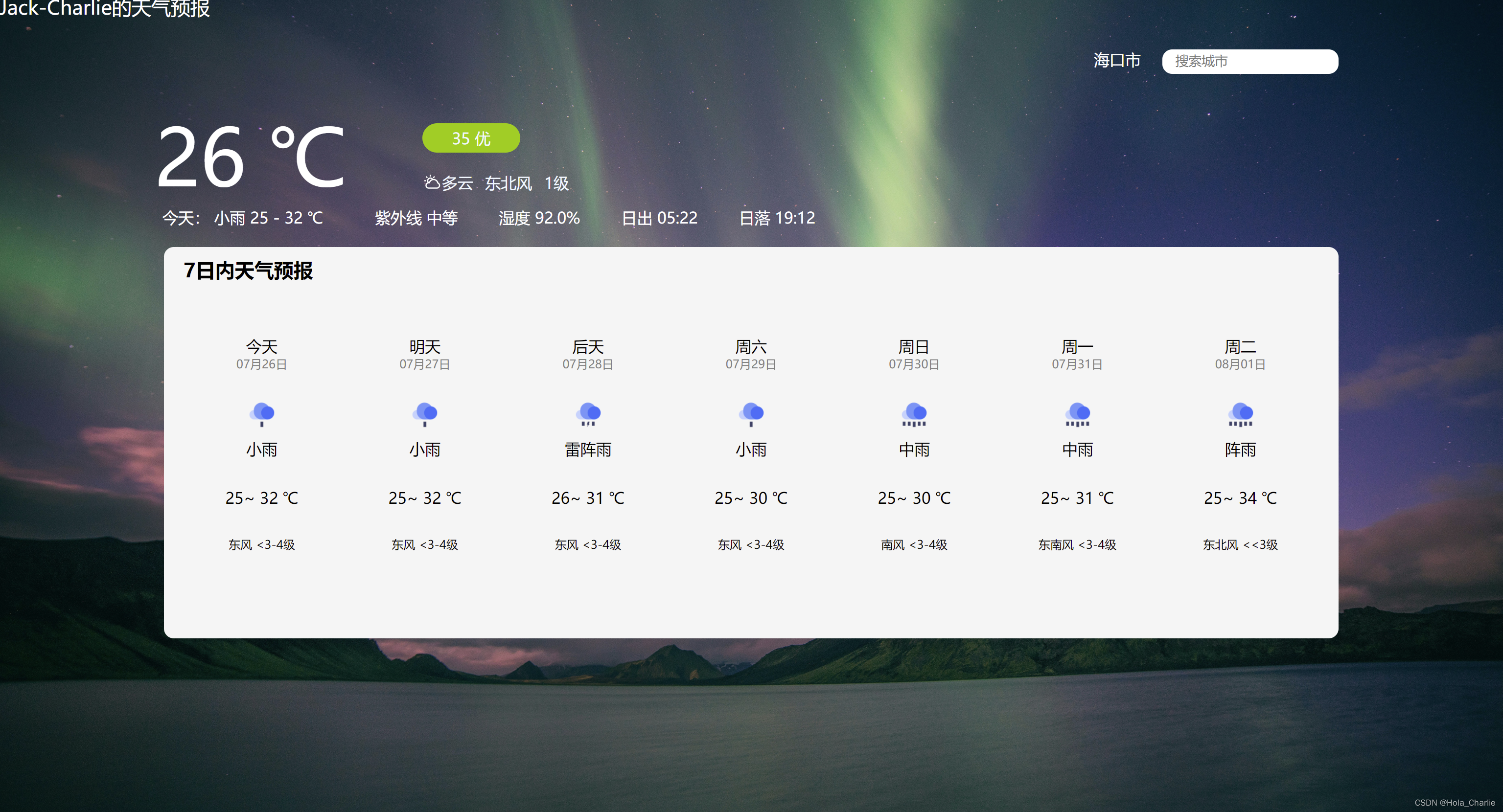Click the page title Jack-Charlie的天气预报
The image size is (1503, 812).
point(105,8)
